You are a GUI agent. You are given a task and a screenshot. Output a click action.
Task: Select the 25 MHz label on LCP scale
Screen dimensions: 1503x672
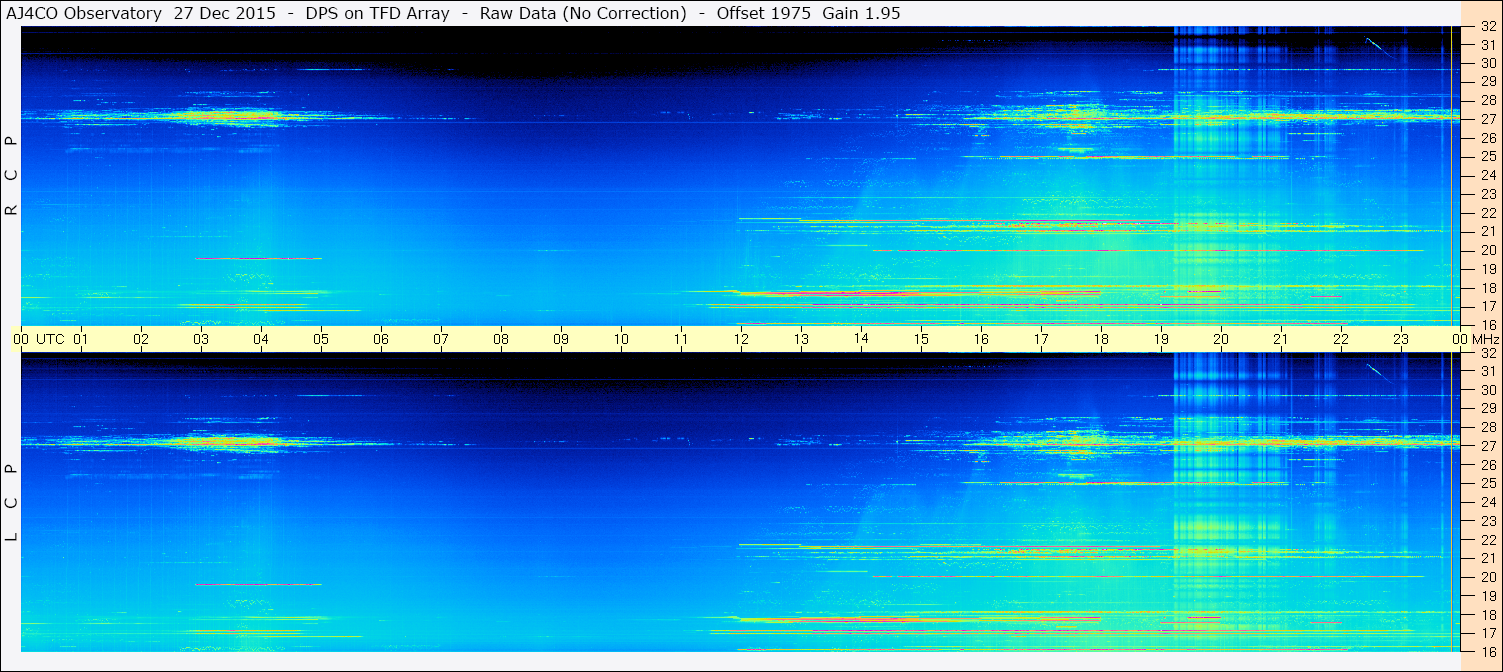(1487, 484)
